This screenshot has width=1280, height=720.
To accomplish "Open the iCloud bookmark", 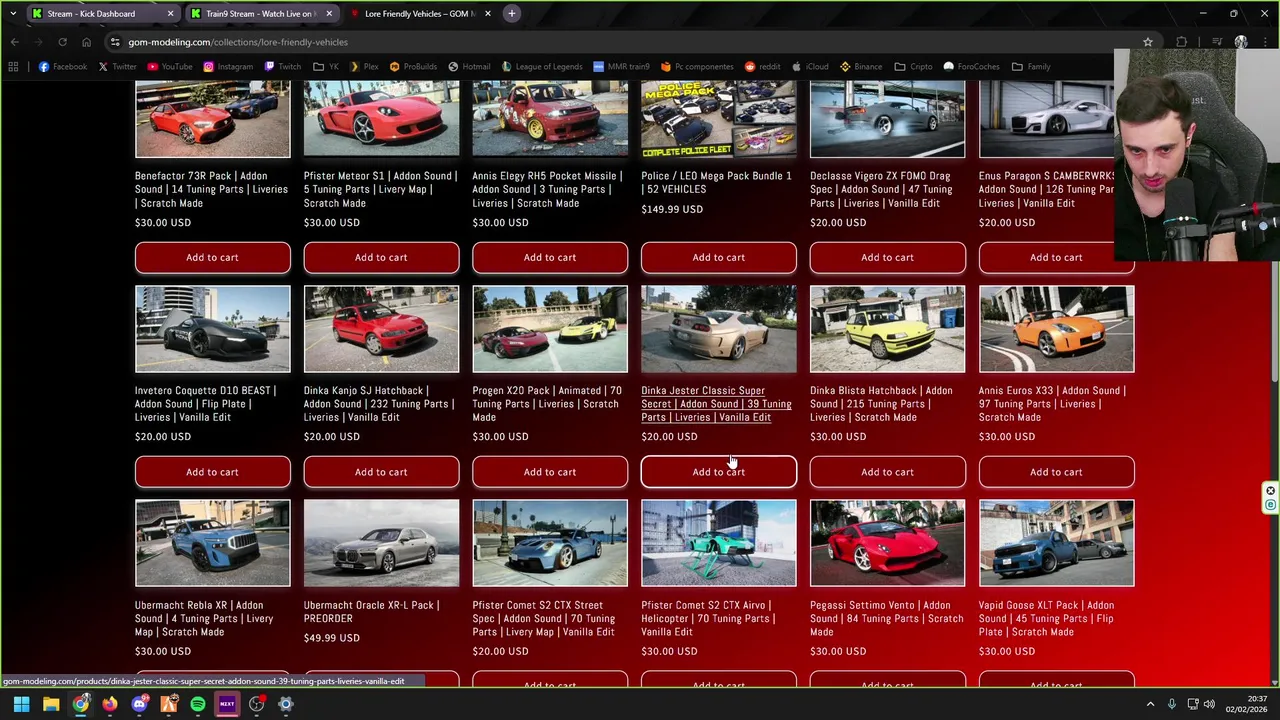I will click(x=810, y=67).
